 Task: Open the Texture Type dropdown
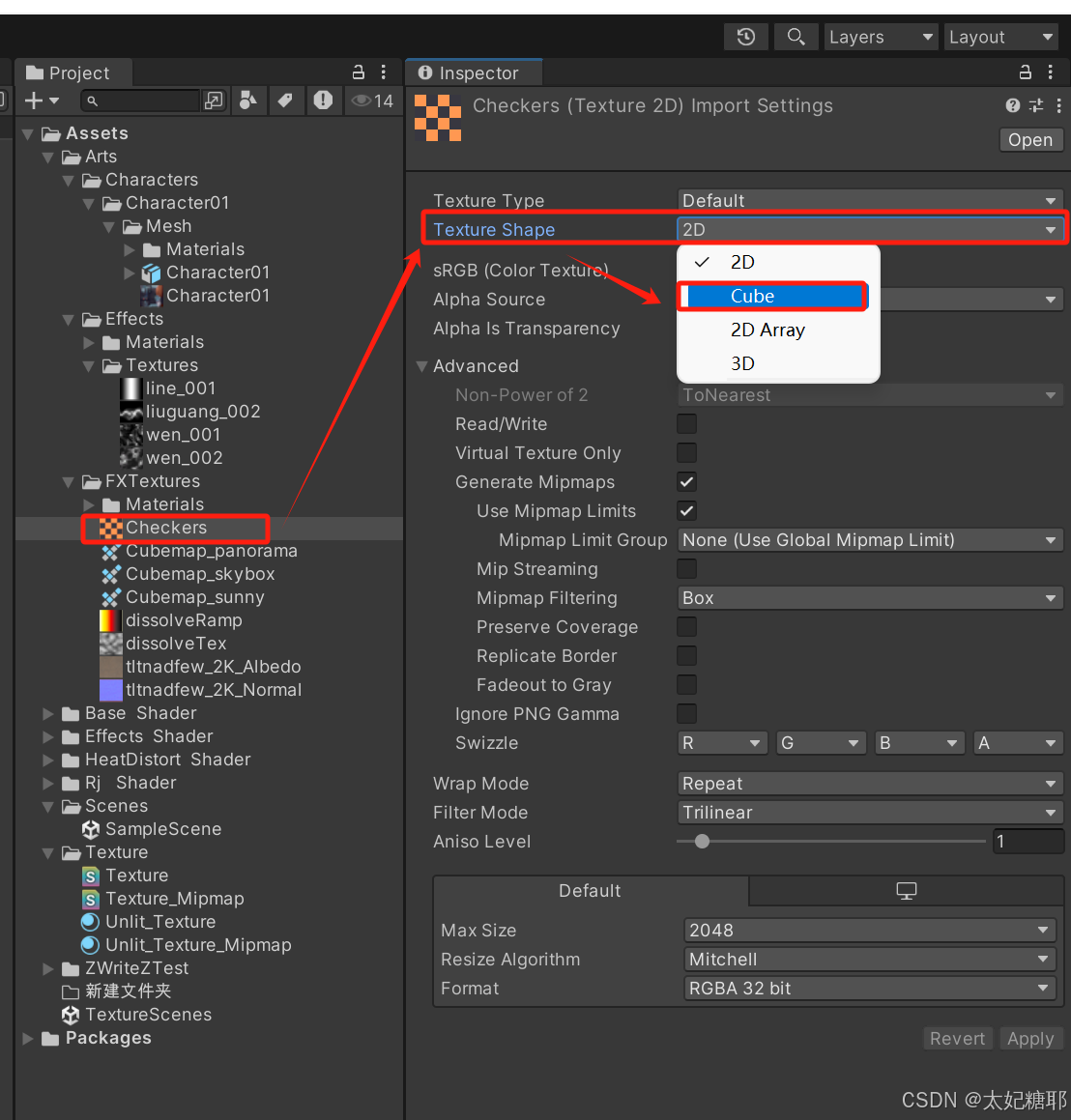[870, 201]
